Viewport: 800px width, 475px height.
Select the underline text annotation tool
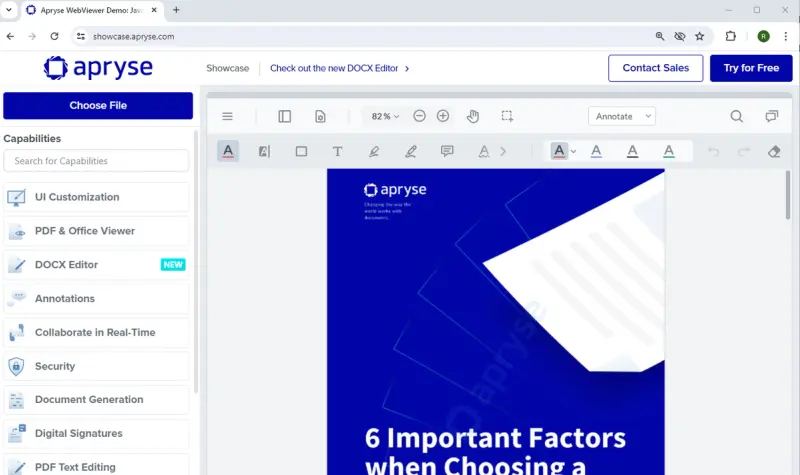coord(228,151)
